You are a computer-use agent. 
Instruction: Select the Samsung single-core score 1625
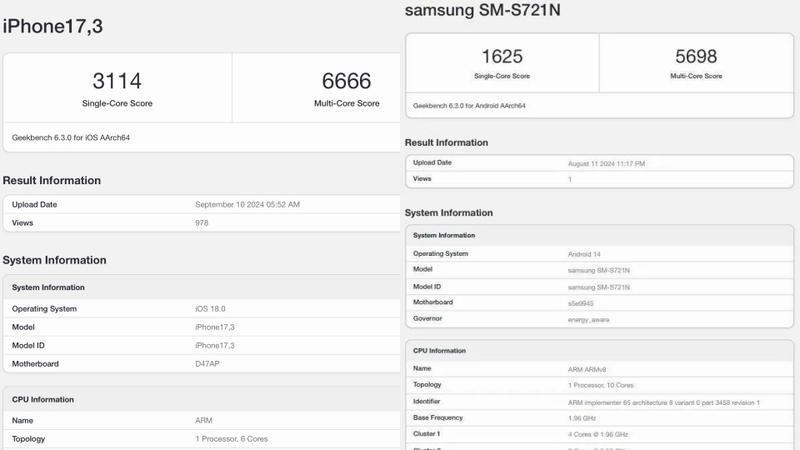[x=502, y=56]
